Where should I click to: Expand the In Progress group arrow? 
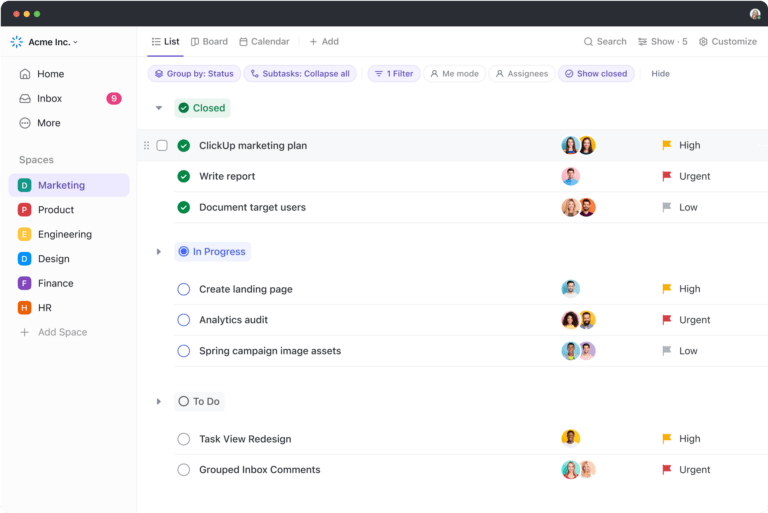pyautogui.click(x=159, y=252)
